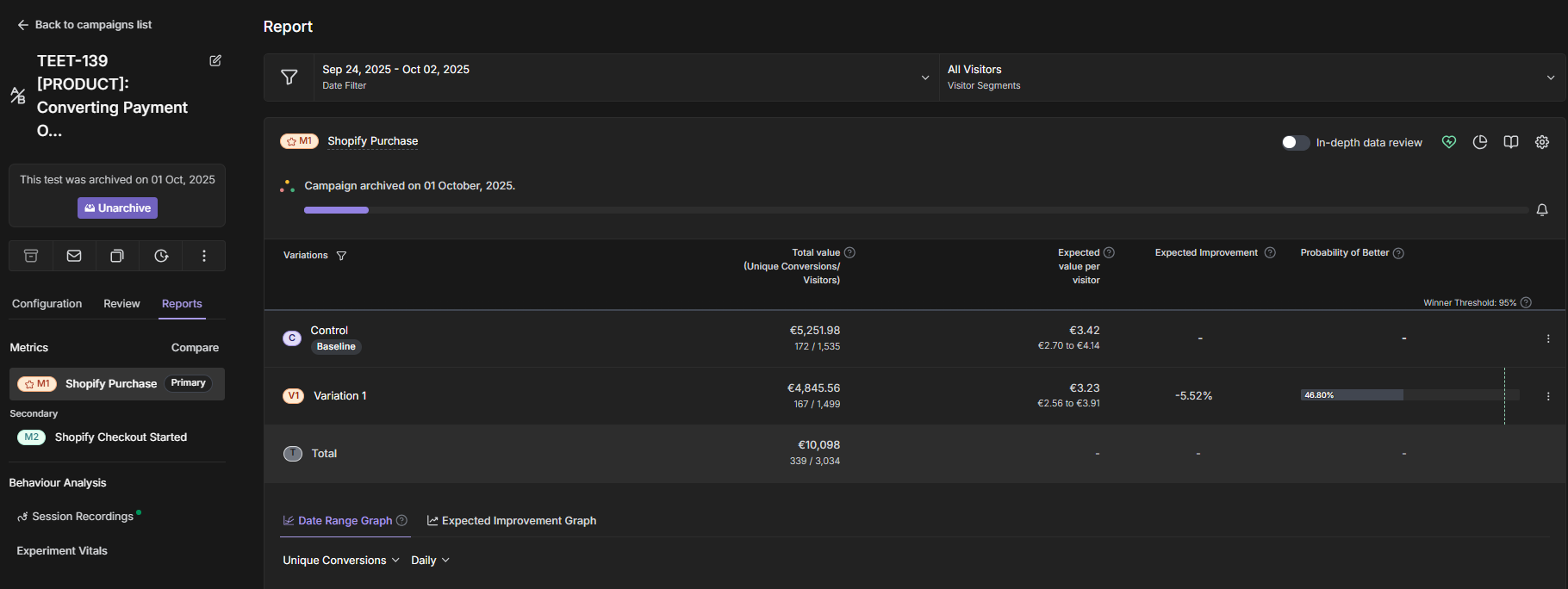Switch to the Expected Improvement Graph tab

[x=512, y=520]
